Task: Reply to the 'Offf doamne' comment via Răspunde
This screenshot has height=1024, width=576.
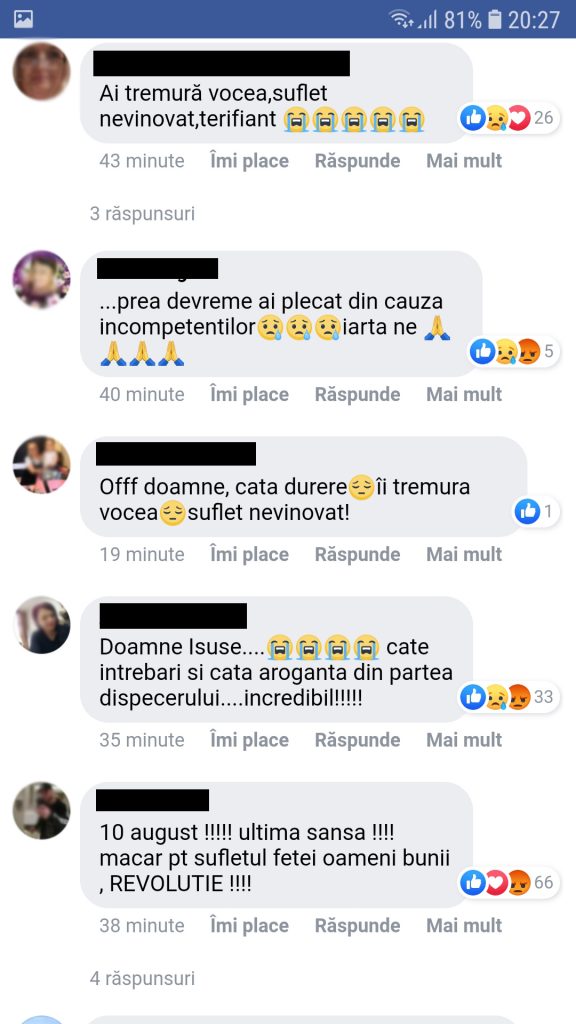Action: (357, 554)
